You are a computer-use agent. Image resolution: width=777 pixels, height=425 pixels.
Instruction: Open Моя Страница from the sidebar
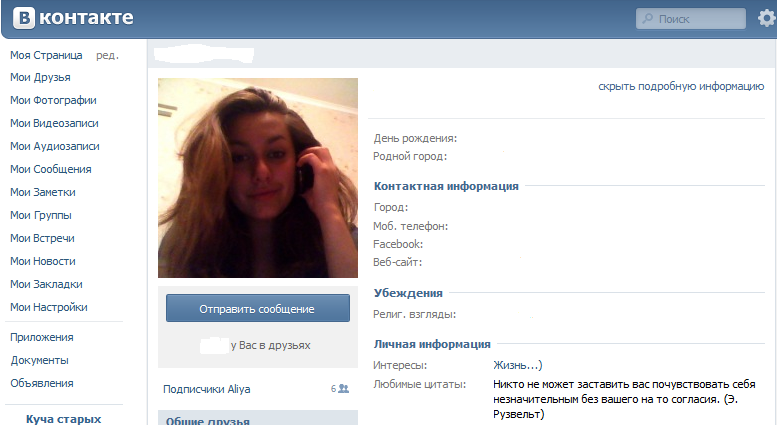(46, 55)
